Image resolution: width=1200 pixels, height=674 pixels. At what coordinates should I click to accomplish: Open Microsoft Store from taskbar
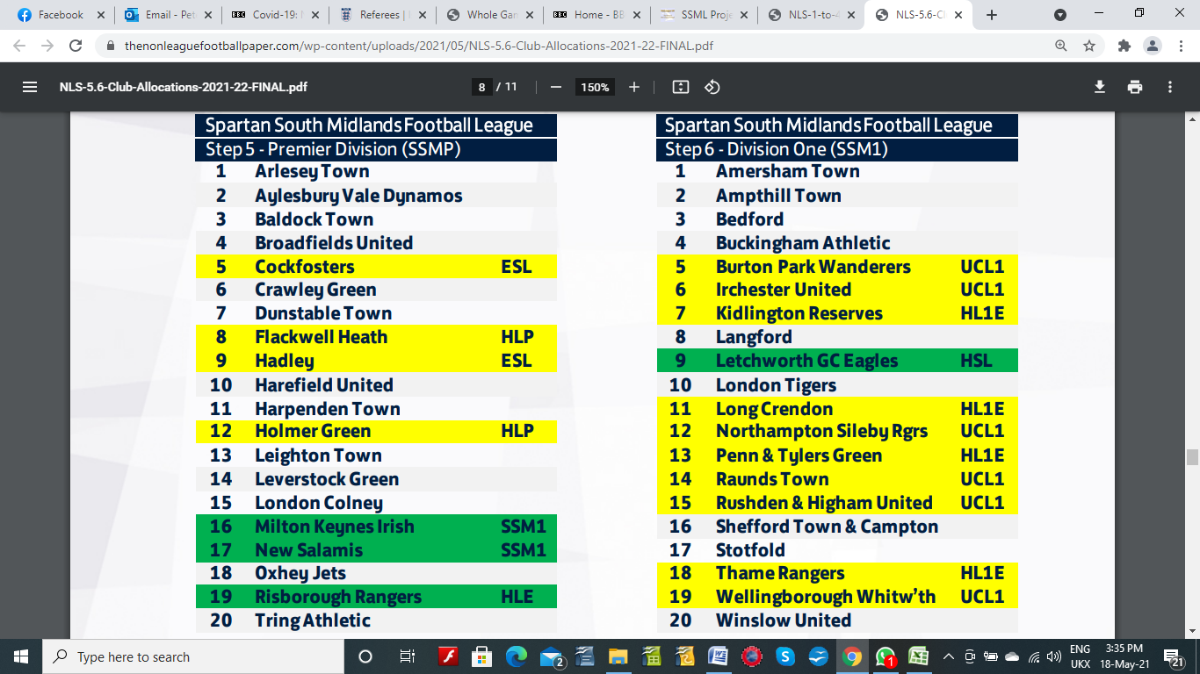(x=481, y=657)
